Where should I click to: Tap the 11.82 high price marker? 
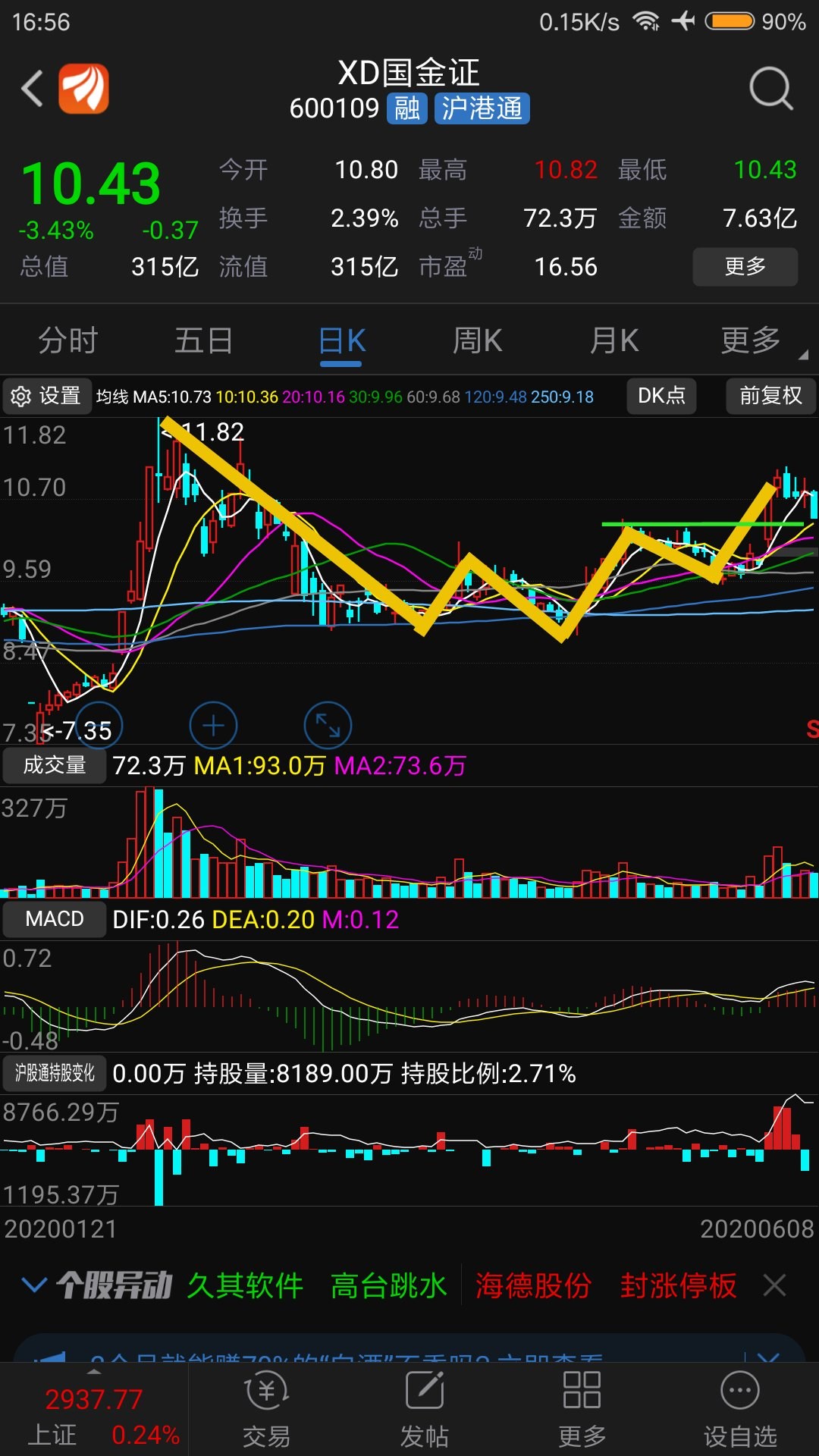[x=203, y=432]
